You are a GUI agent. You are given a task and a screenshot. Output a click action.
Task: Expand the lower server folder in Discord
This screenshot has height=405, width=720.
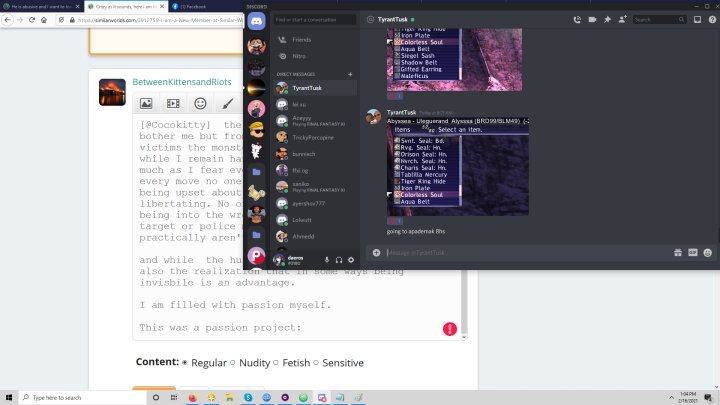click(x=257, y=235)
